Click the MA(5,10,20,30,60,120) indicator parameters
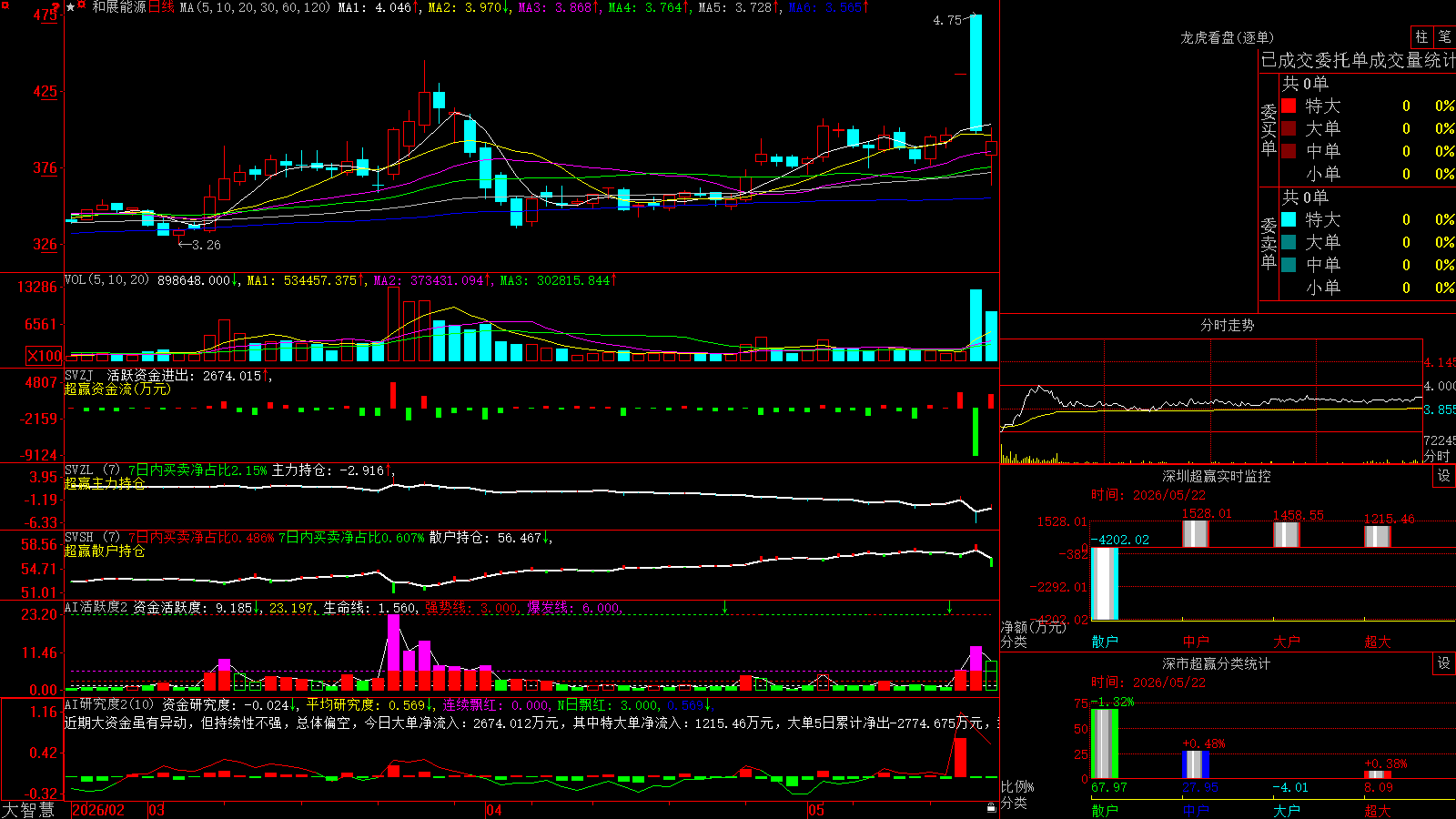This screenshot has width=1456, height=819. pos(255,7)
